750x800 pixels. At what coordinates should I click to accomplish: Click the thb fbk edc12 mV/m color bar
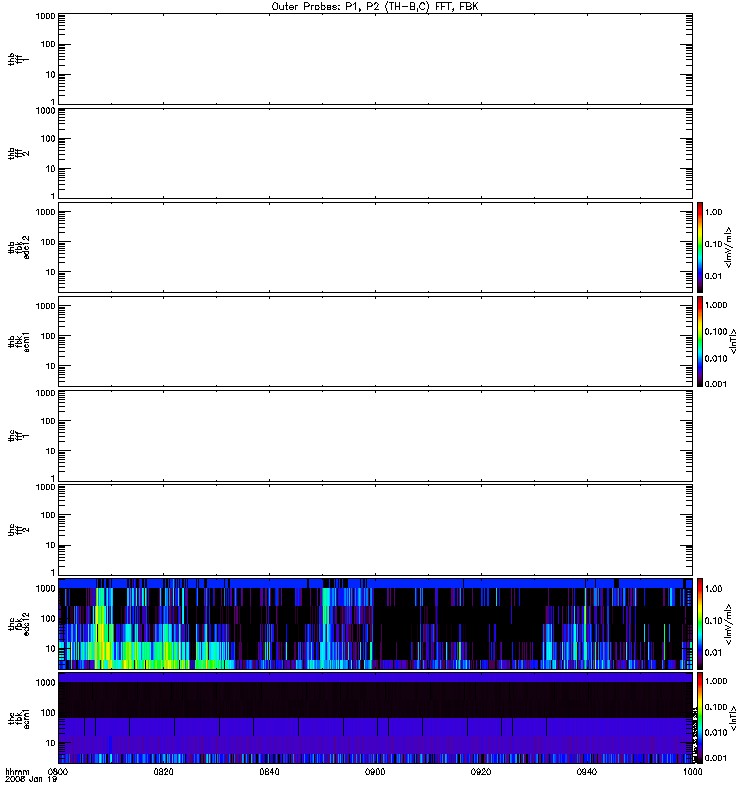700,247
